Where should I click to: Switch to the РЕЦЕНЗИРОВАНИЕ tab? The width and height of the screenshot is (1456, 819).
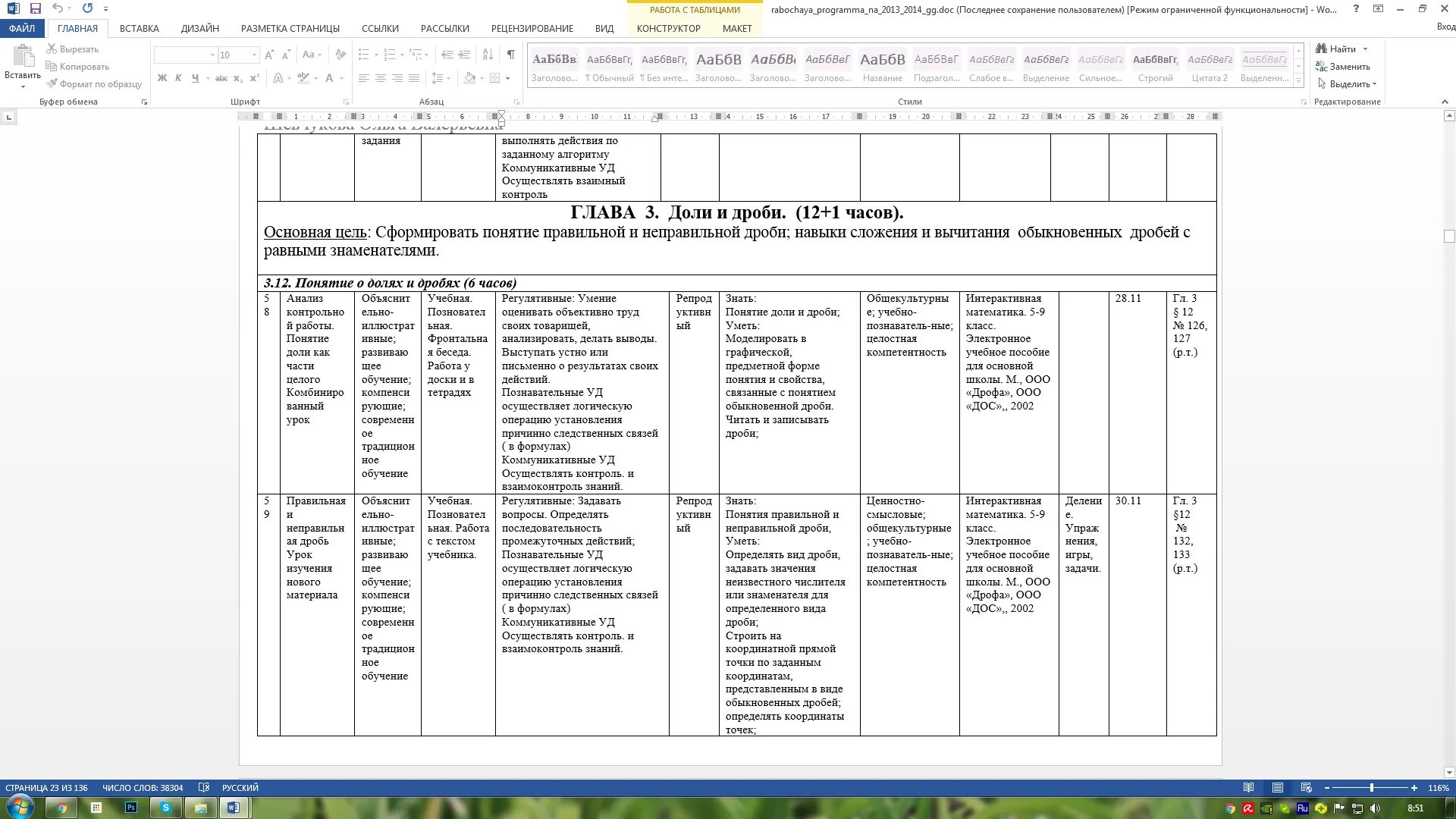[x=532, y=28]
